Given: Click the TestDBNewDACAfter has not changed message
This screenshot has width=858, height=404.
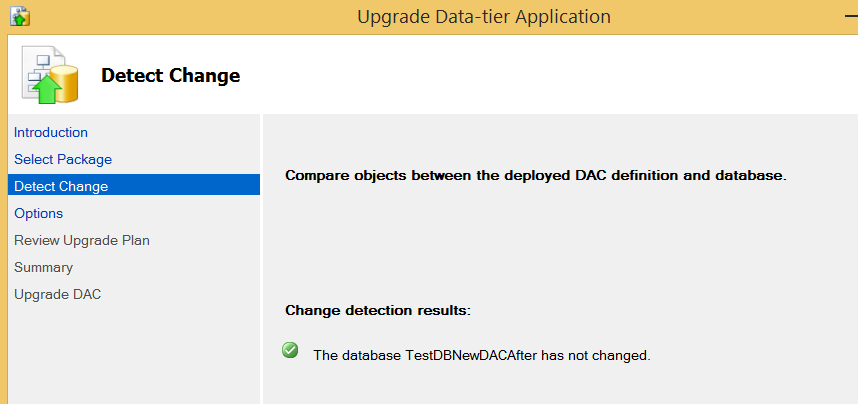Looking at the screenshot, I should point(482,355).
